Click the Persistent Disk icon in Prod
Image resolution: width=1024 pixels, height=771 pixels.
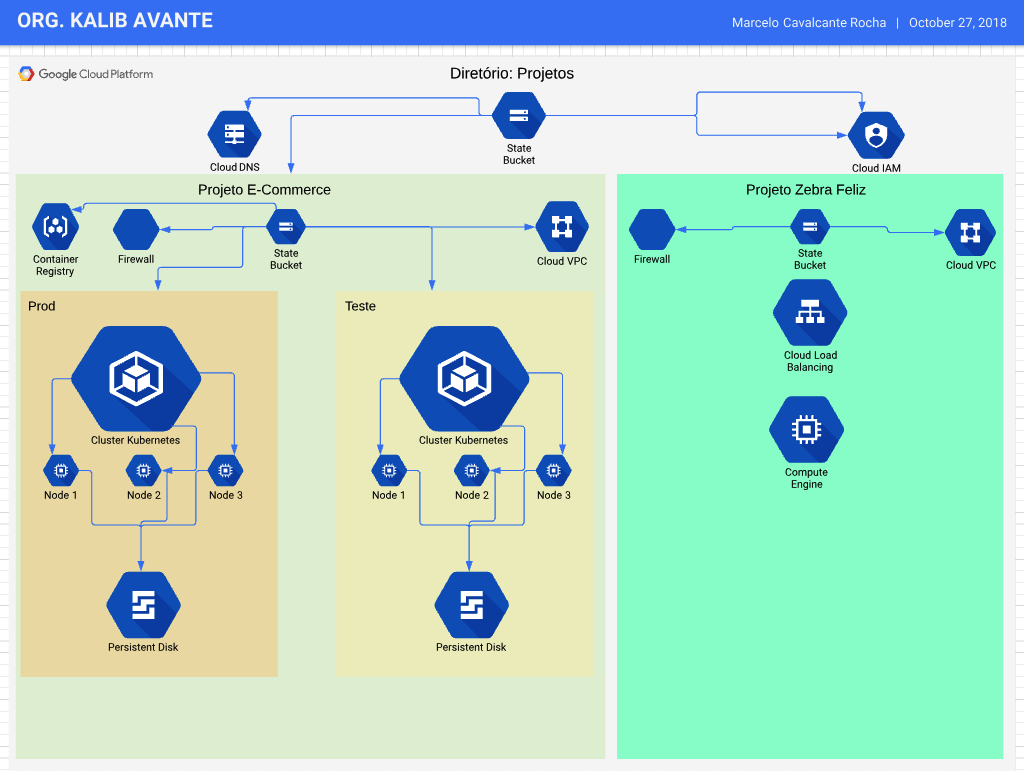[143, 605]
